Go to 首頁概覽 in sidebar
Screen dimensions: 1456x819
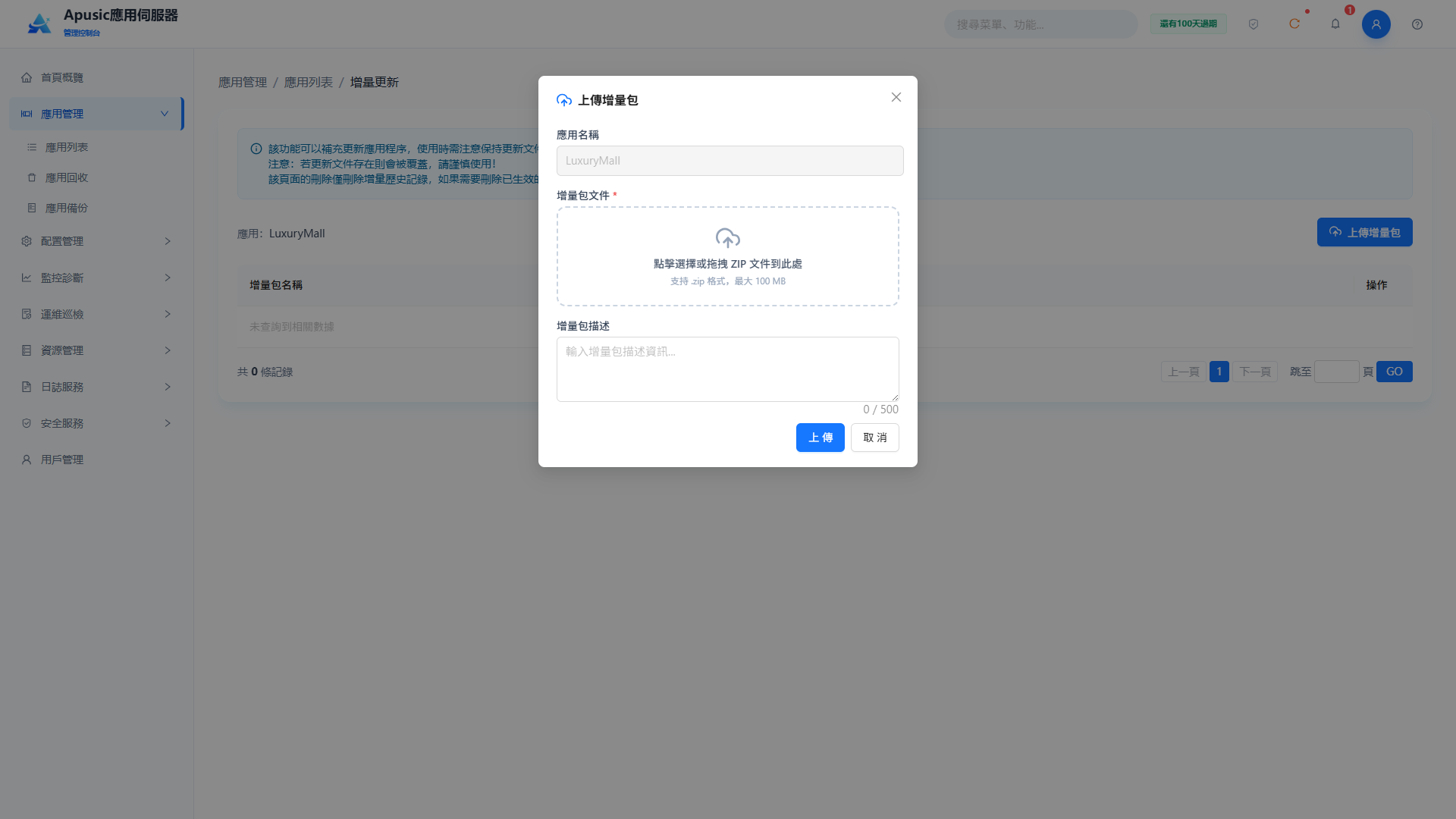[96, 77]
